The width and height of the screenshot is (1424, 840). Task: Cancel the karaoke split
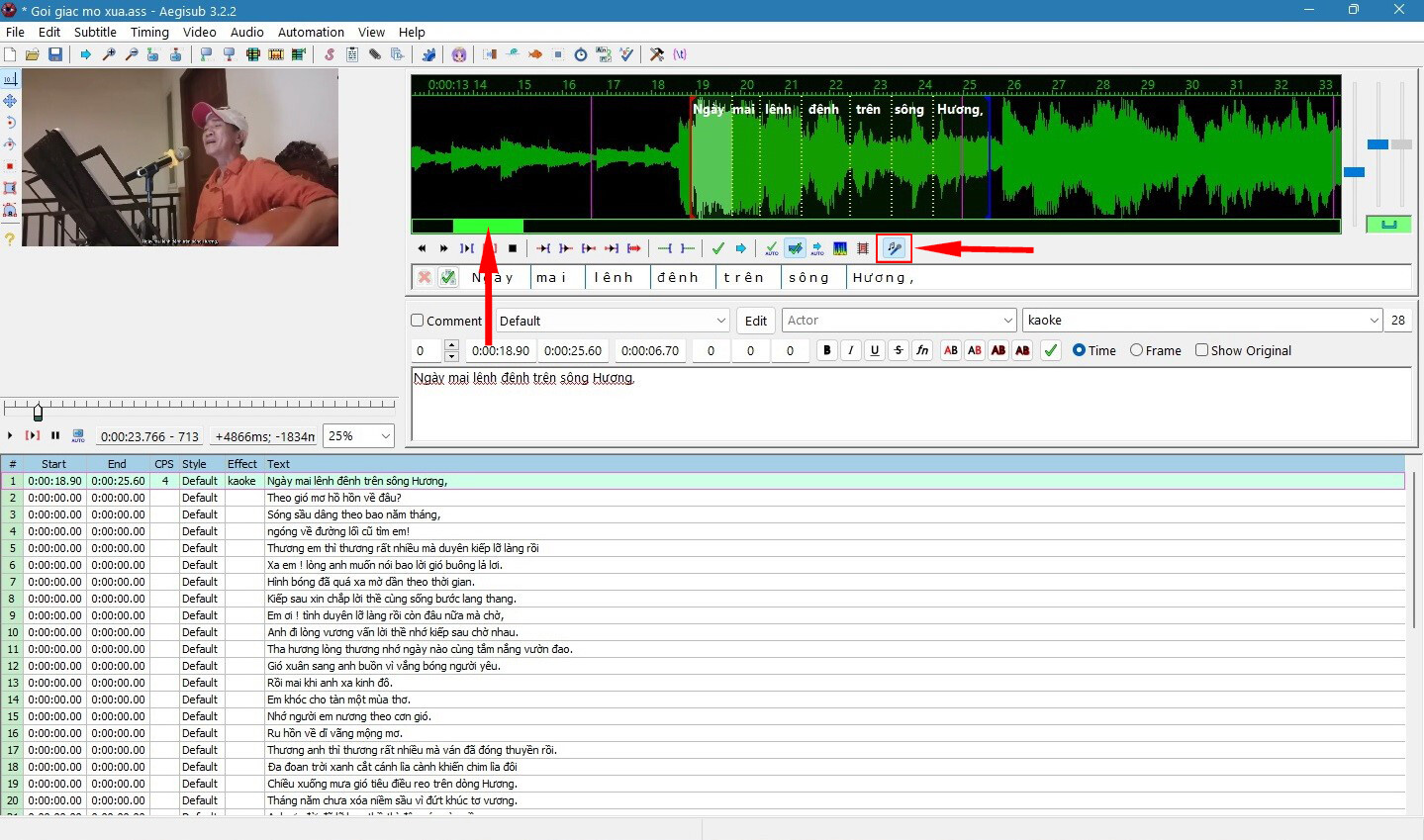point(425,277)
